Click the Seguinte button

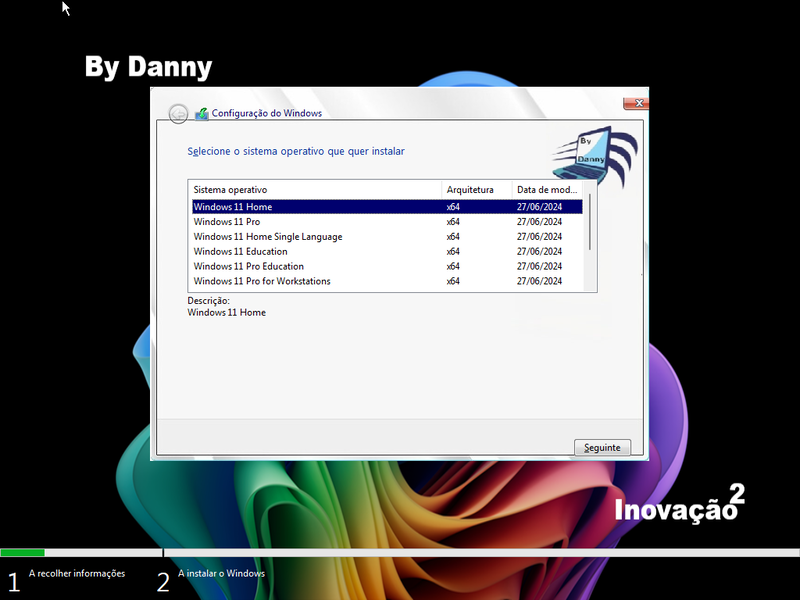(x=602, y=447)
